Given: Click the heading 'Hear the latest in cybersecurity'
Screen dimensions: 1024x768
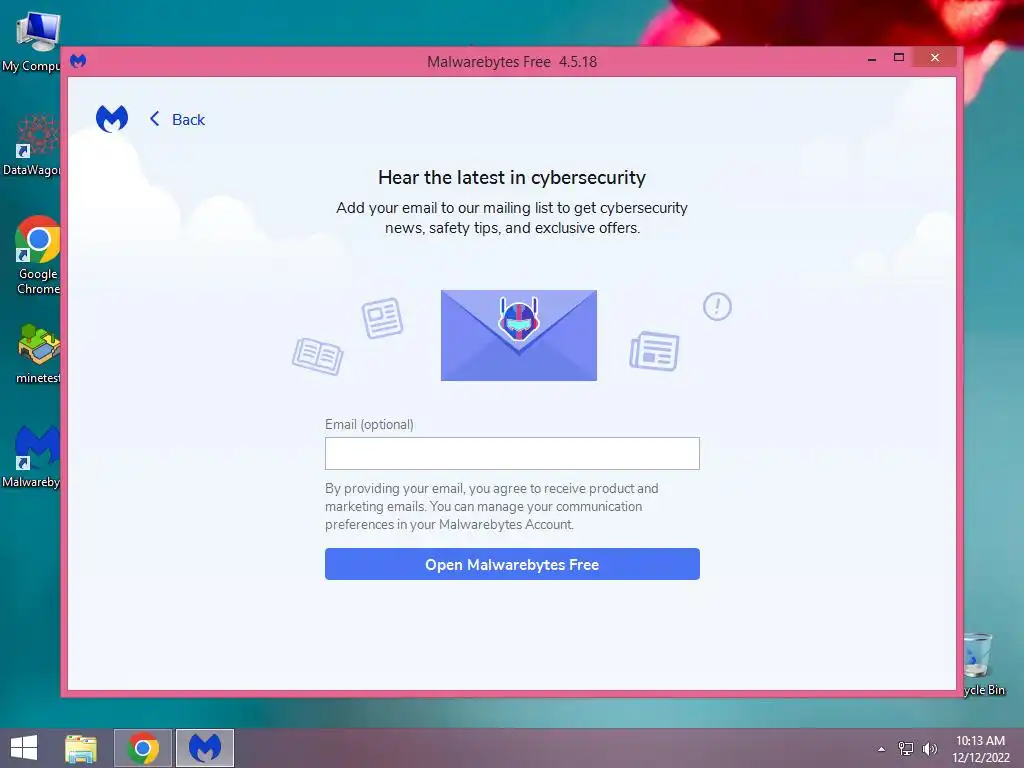Looking at the screenshot, I should (x=512, y=178).
